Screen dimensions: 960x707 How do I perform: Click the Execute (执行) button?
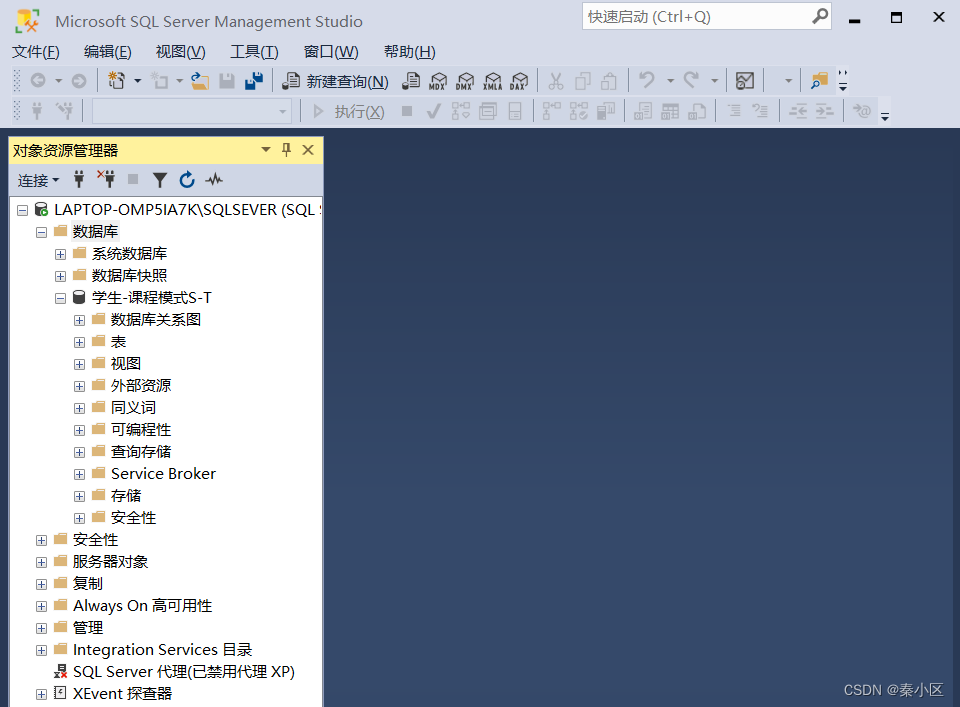[x=349, y=111]
